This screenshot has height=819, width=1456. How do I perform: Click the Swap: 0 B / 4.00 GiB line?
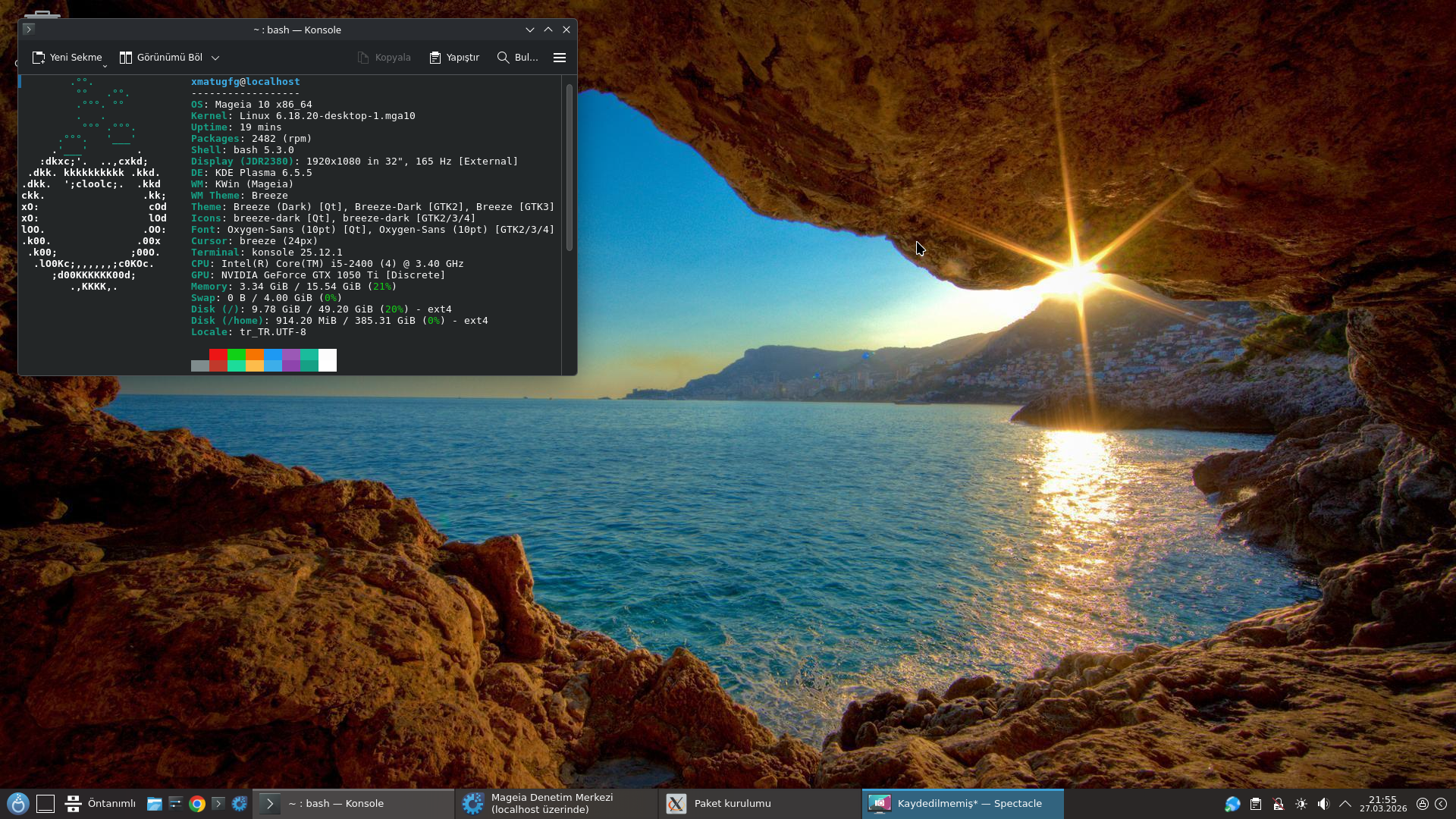(x=267, y=298)
